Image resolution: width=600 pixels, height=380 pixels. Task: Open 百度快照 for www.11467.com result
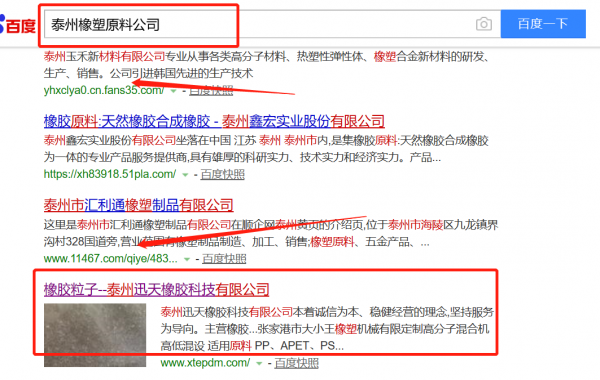(224, 259)
